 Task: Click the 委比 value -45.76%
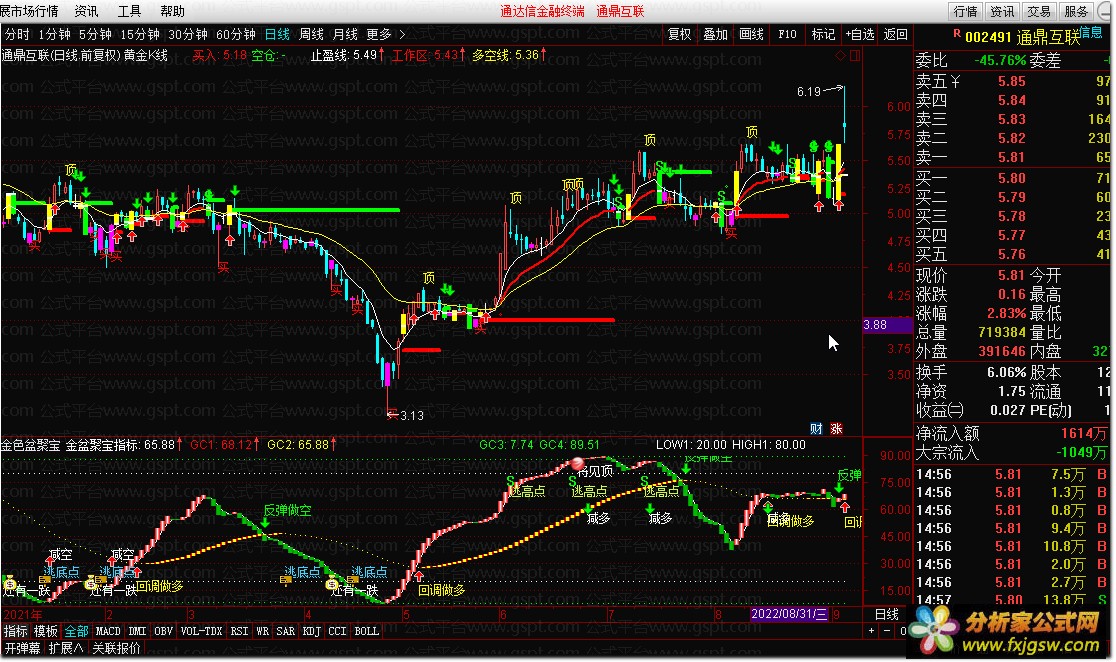[1001, 61]
